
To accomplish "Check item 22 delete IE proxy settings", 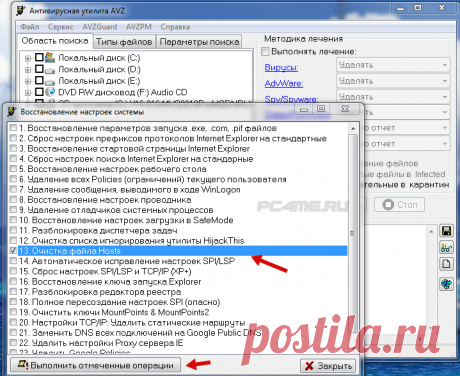I will pyautogui.click(x=13, y=342).
